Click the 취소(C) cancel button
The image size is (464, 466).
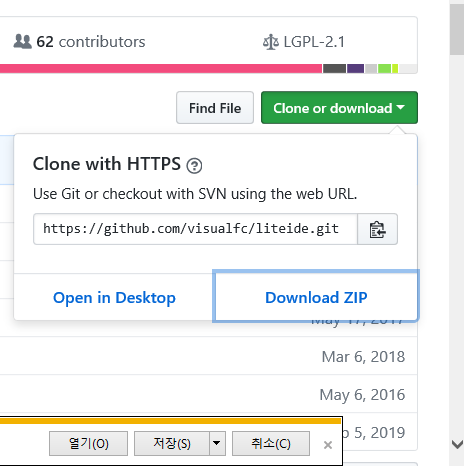271,443
